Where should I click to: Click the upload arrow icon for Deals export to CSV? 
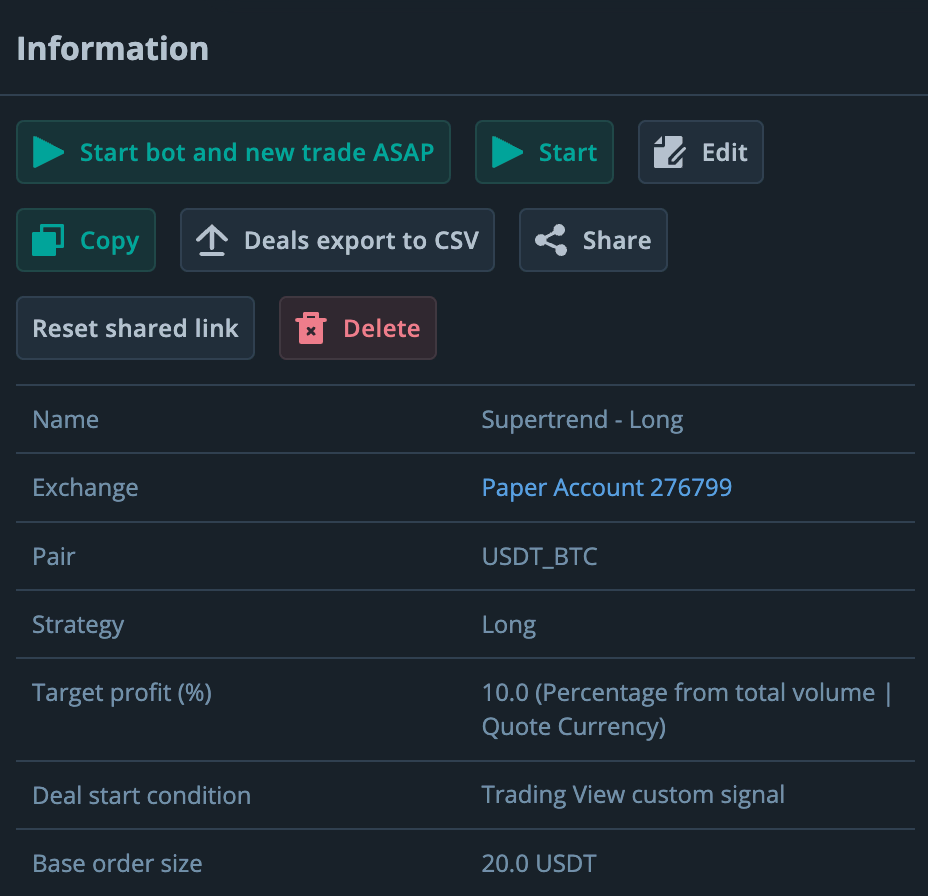click(x=211, y=241)
